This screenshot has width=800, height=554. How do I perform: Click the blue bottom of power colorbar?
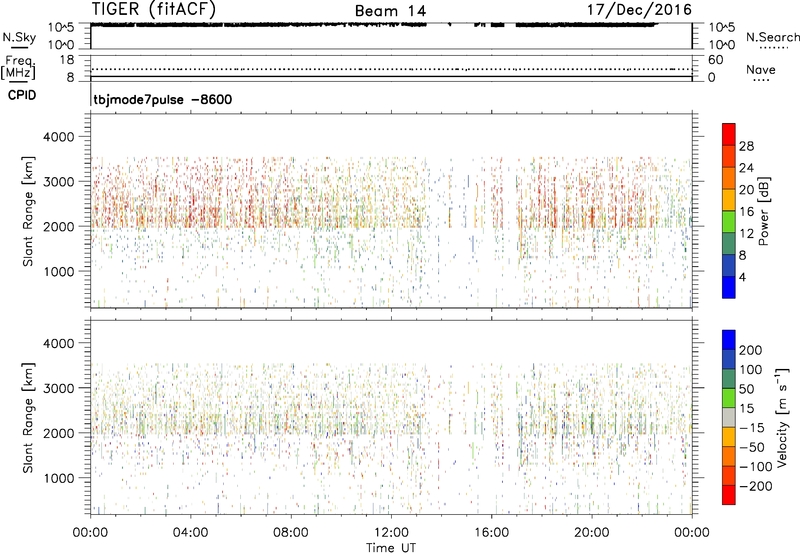[729, 287]
